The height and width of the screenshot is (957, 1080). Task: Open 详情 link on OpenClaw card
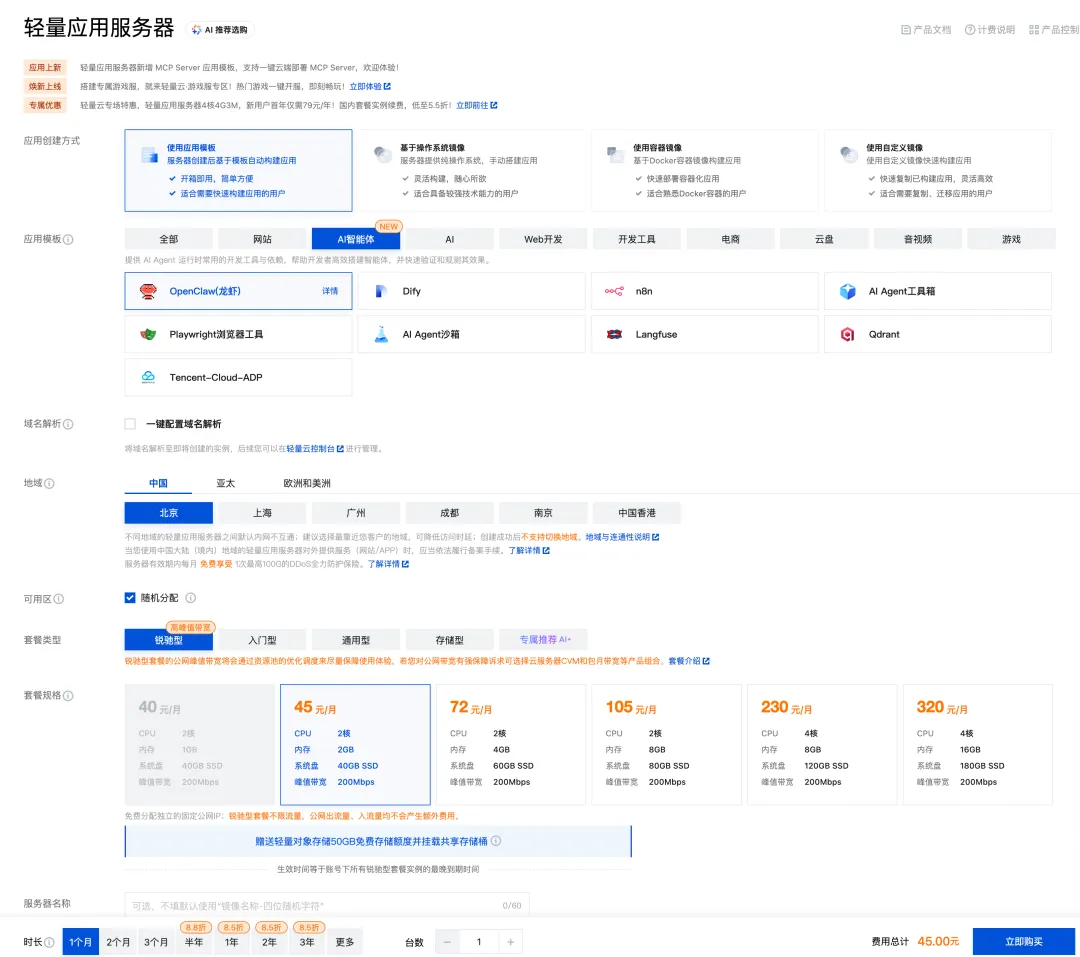(331, 291)
